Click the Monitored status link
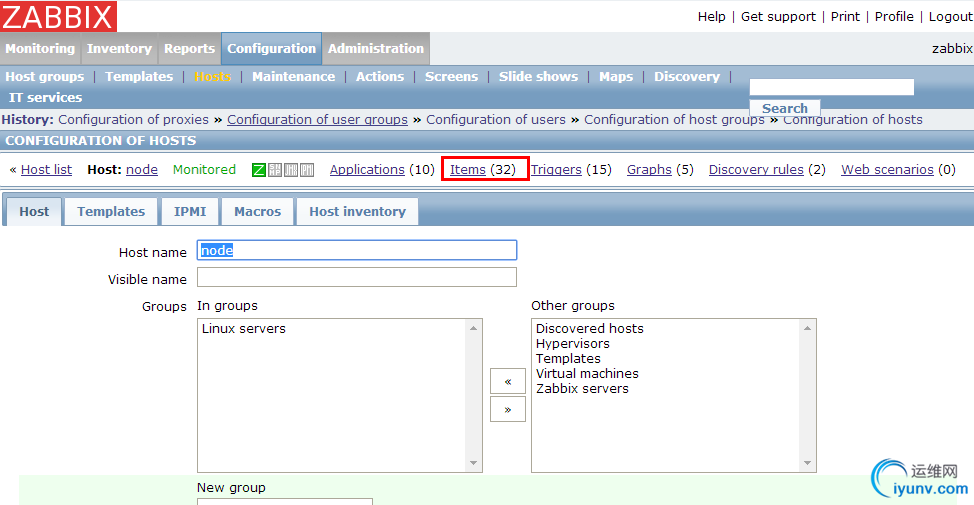Viewport: 974px width, 505px height. pos(204,170)
